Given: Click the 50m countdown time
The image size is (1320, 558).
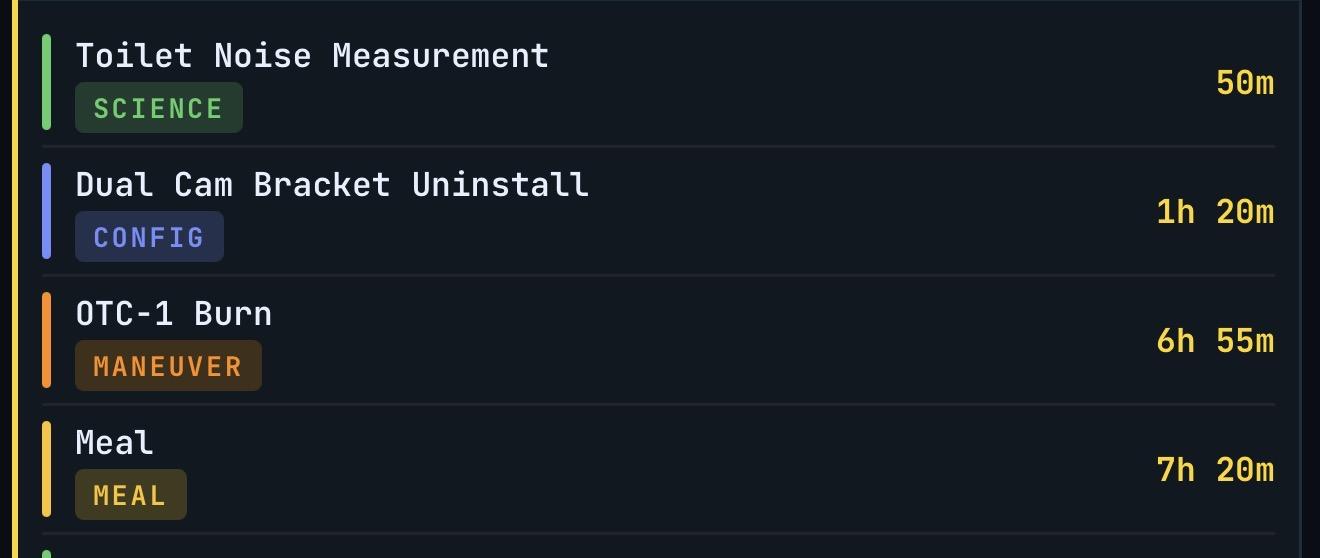Looking at the screenshot, I should tap(1245, 83).
